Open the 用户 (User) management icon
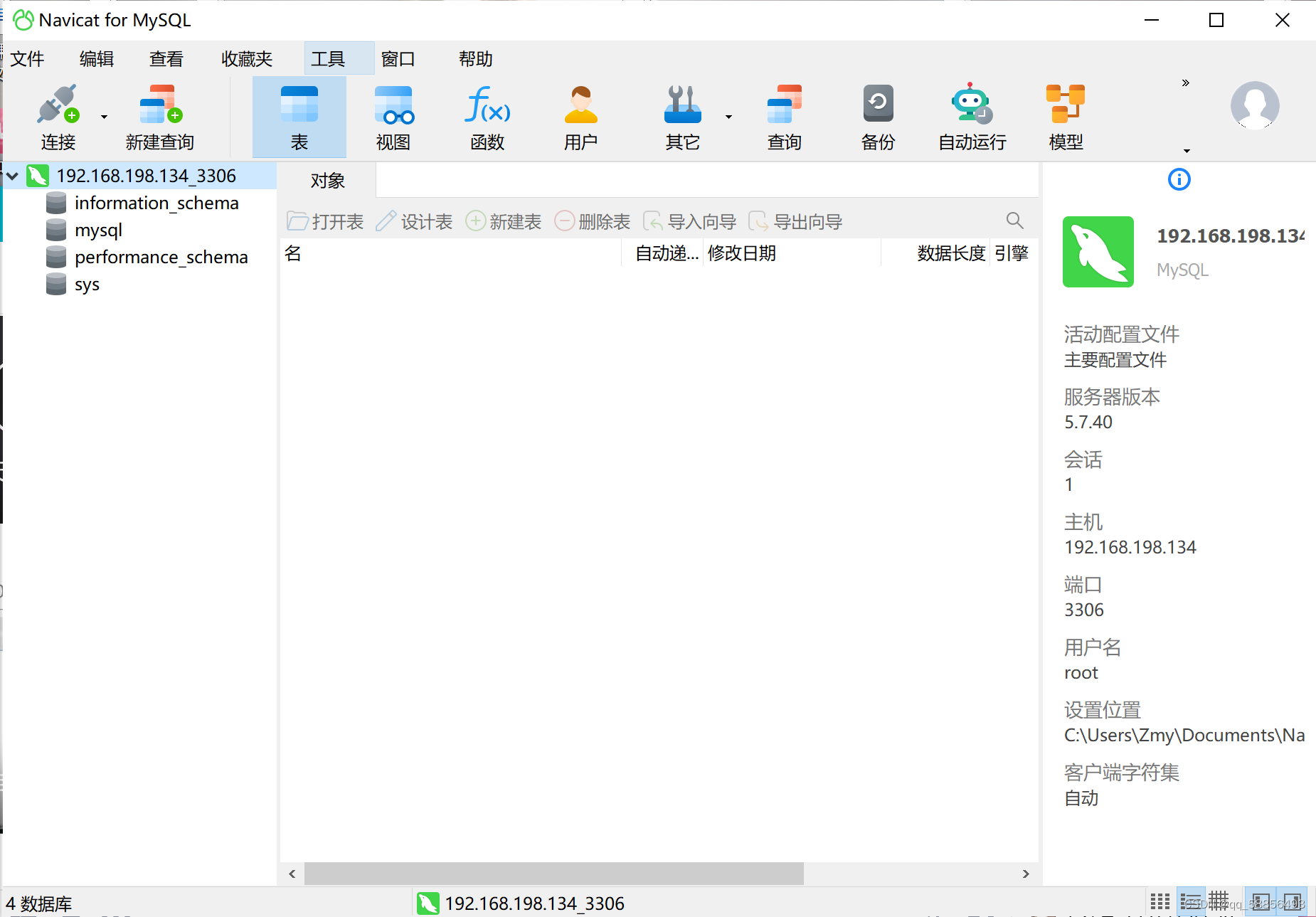 [x=581, y=117]
